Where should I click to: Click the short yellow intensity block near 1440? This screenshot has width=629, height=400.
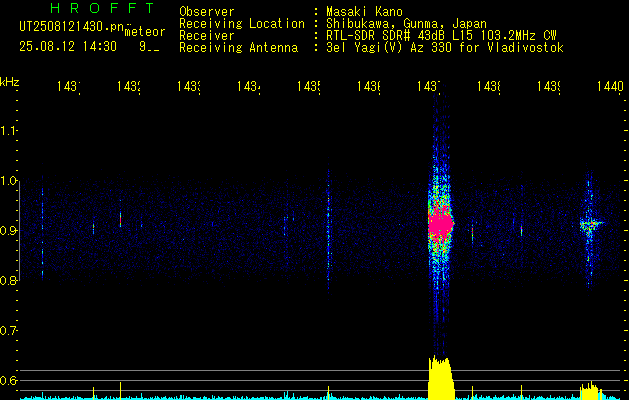(591, 391)
